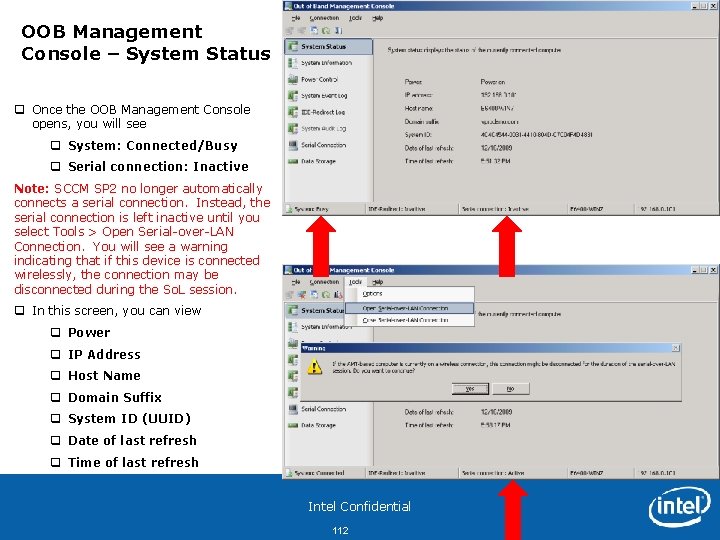Click System status icon in lower status bar

(x=289, y=473)
